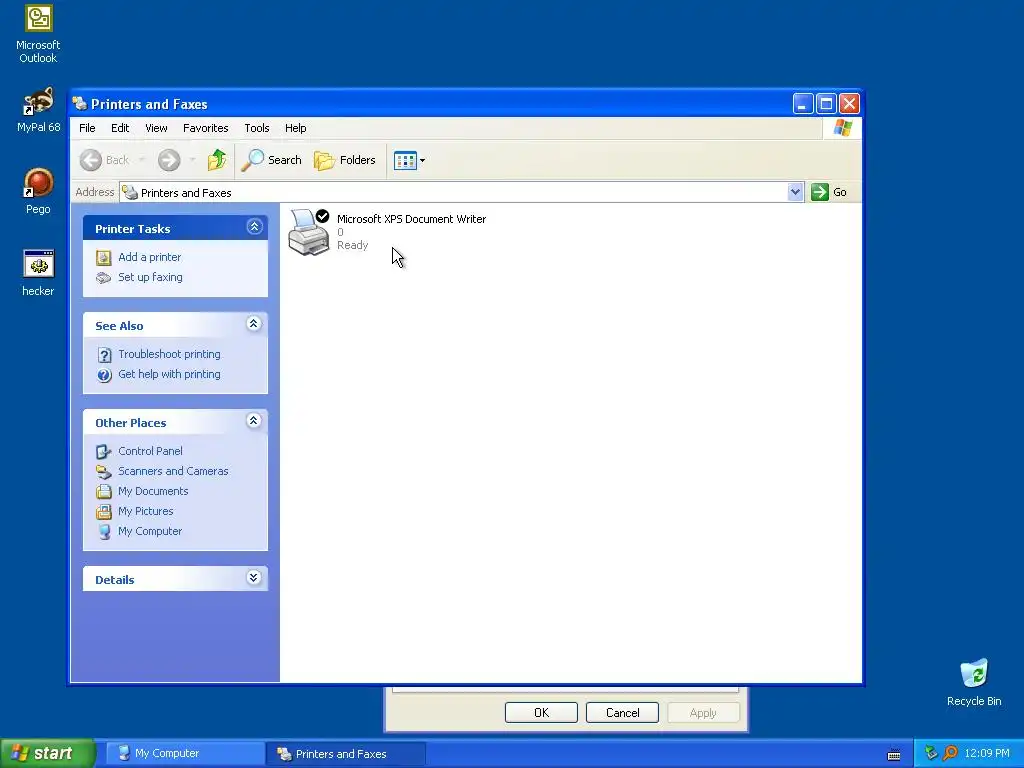The image size is (1024, 768).
Task: Open the Edit menu
Action: pyautogui.click(x=120, y=128)
